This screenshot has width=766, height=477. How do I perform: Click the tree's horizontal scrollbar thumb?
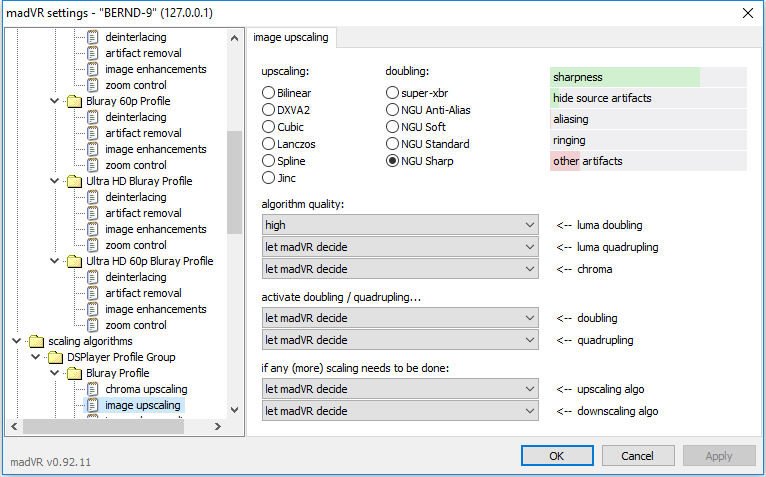point(103,427)
